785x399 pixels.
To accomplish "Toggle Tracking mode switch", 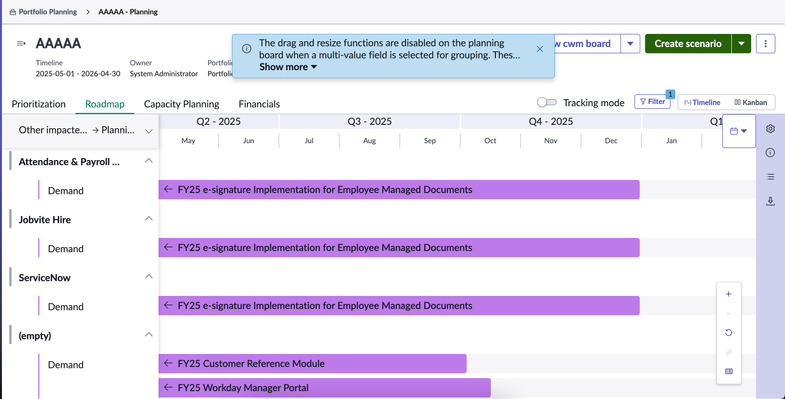I will (547, 102).
